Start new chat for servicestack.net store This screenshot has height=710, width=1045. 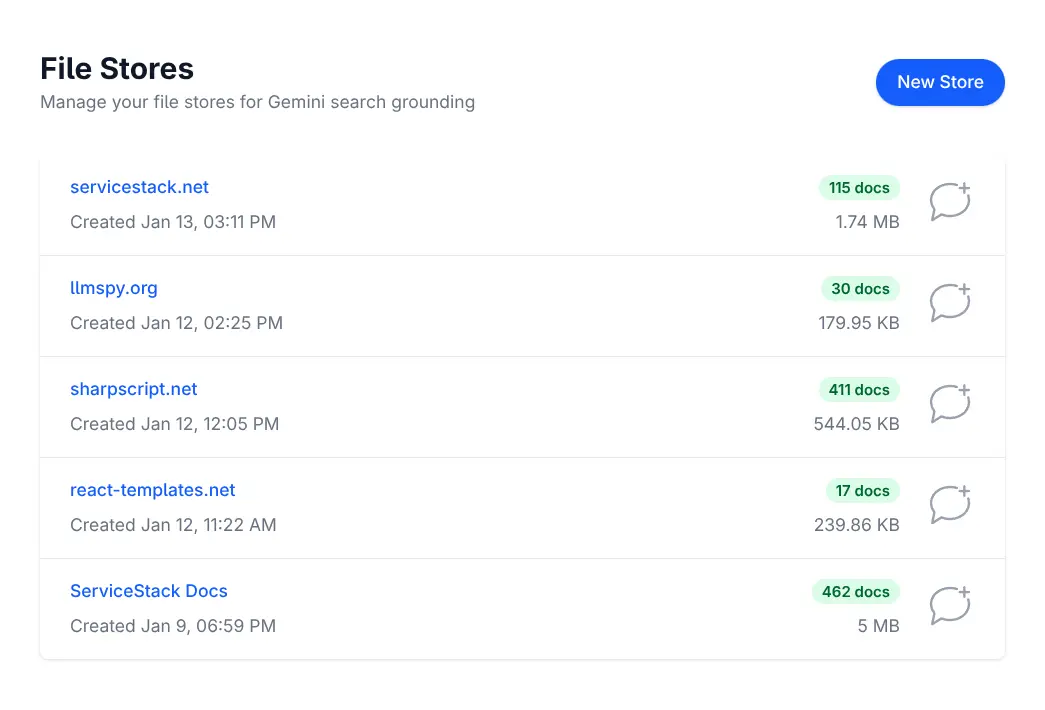pos(950,201)
